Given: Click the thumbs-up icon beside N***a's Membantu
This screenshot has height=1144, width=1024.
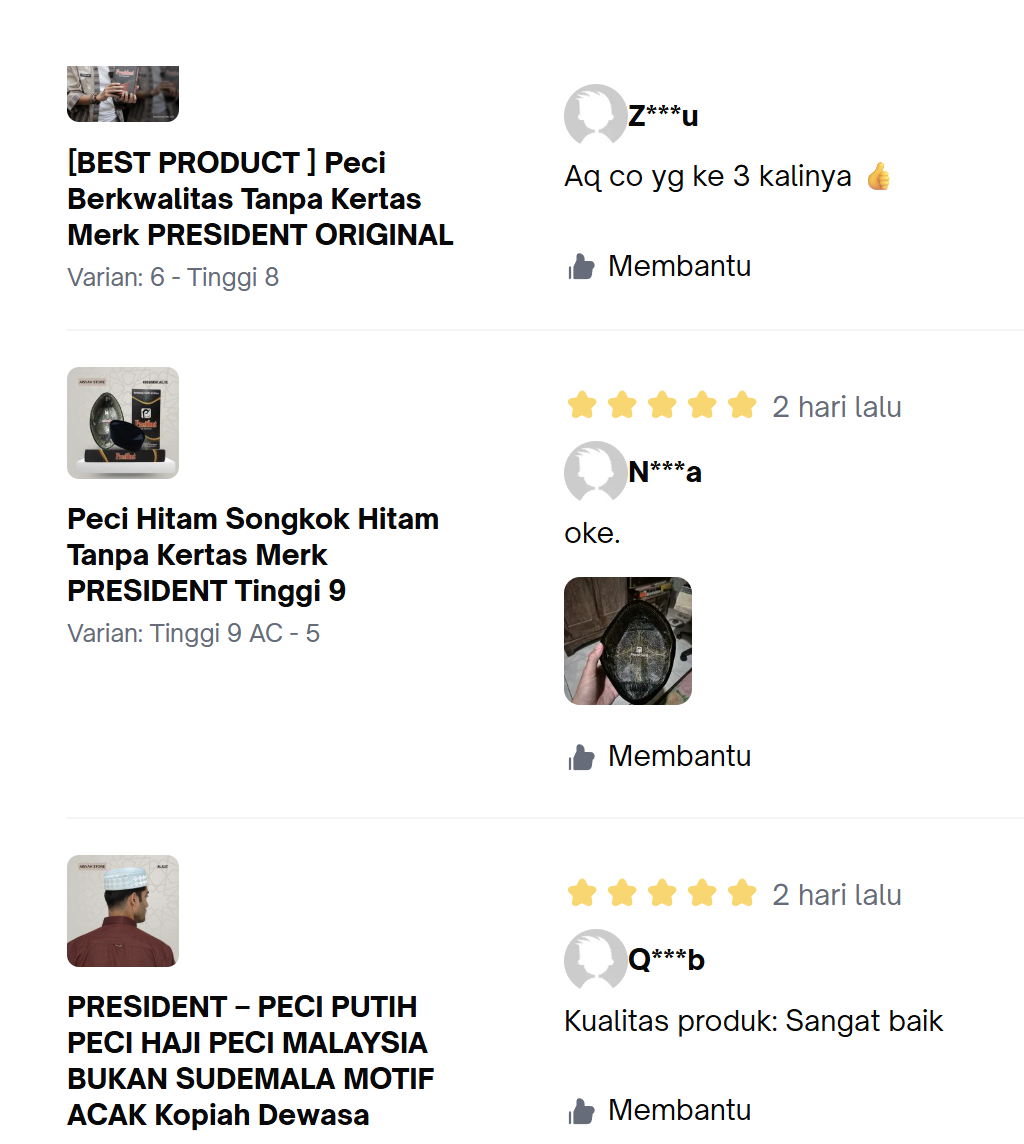Looking at the screenshot, I should point(581,757).
